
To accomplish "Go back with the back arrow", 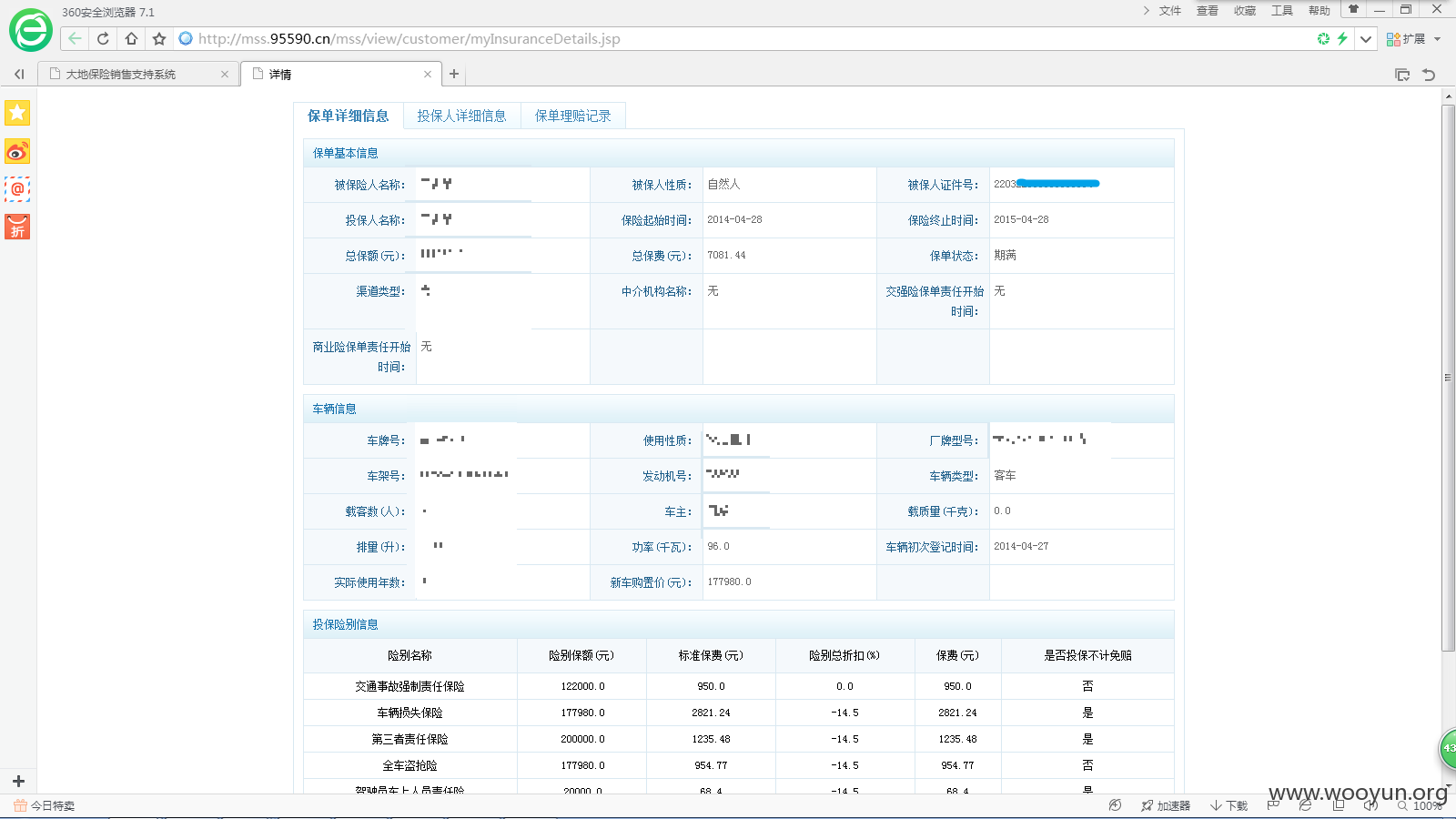I will tap(75, 38).
